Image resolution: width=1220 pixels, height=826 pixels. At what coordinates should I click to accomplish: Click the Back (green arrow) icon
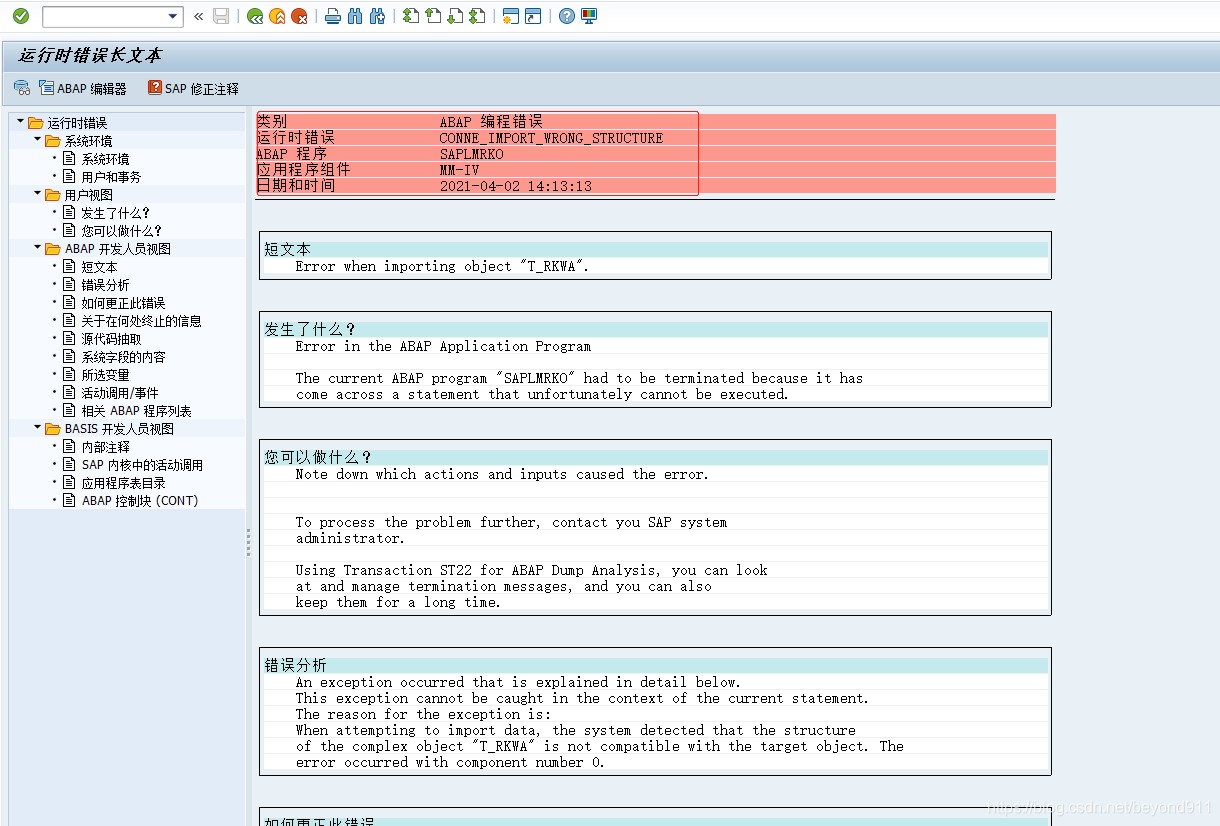255,16
